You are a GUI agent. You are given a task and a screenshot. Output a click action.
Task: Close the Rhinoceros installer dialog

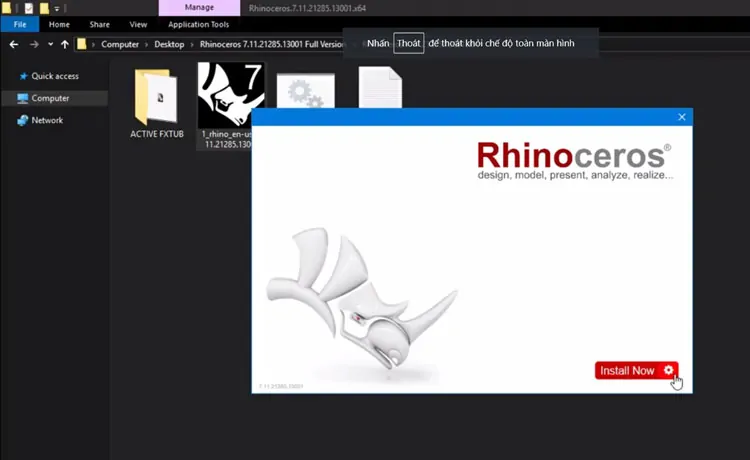coord(682,117)
